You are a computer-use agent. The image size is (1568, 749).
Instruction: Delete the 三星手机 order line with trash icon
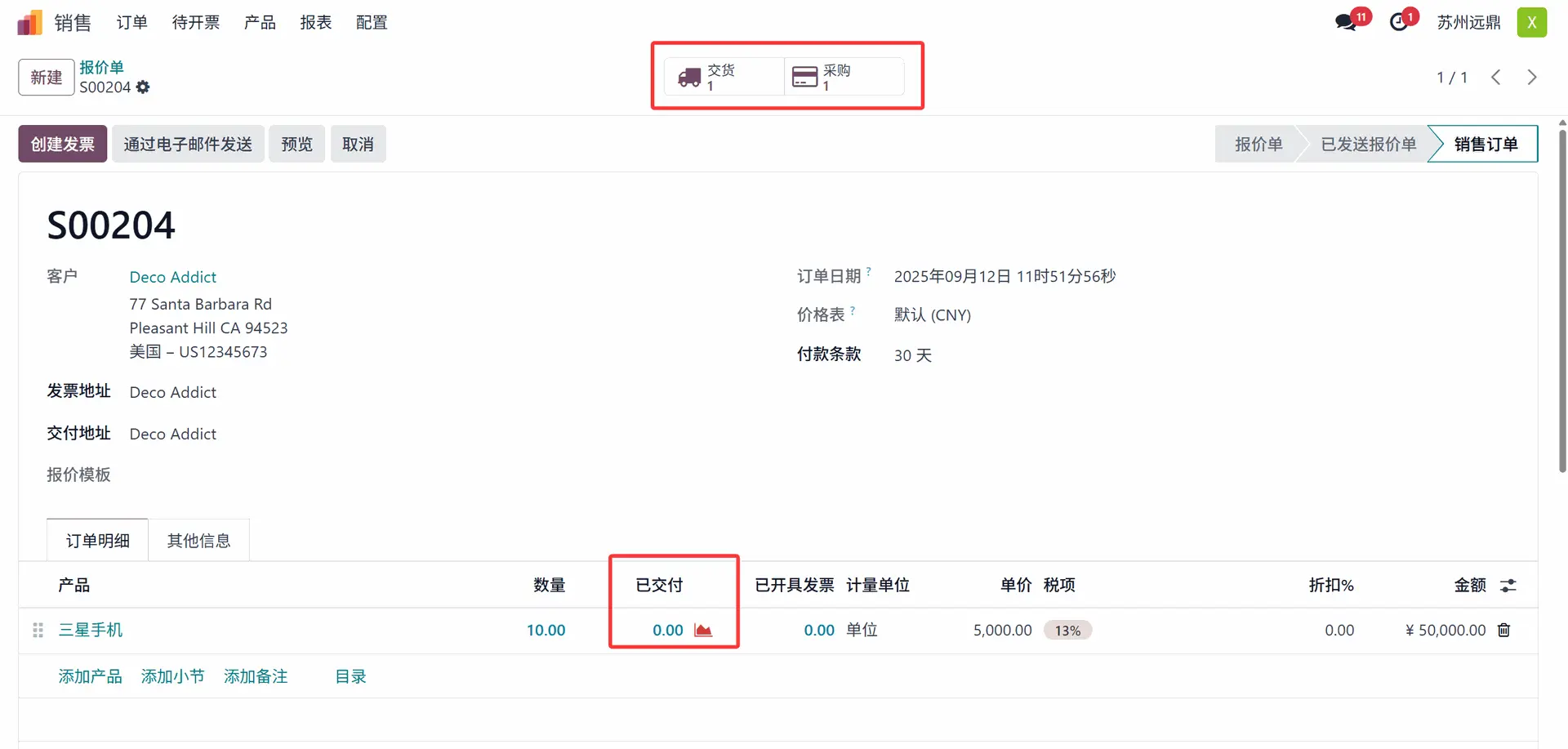(1503, 630)
